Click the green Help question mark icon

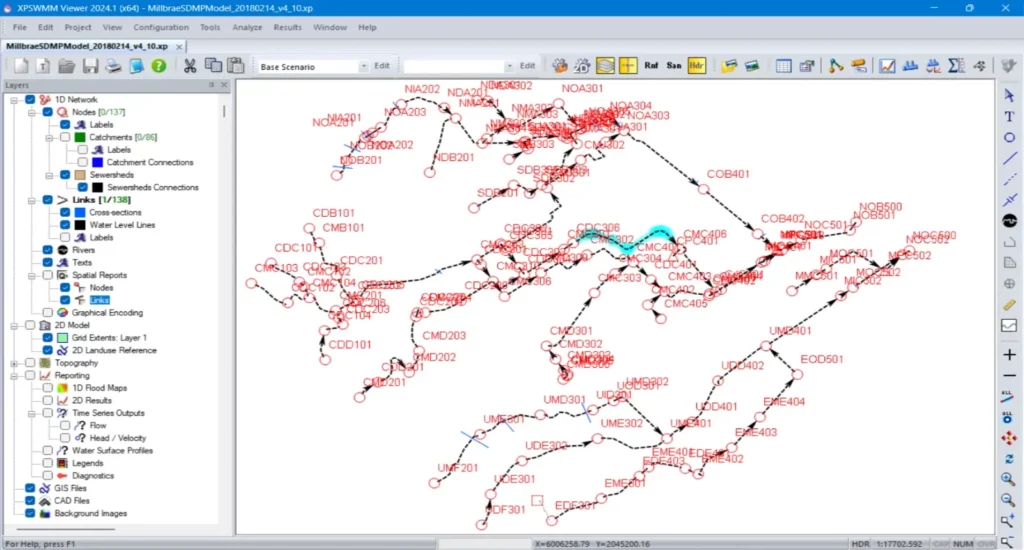point(159,66)
